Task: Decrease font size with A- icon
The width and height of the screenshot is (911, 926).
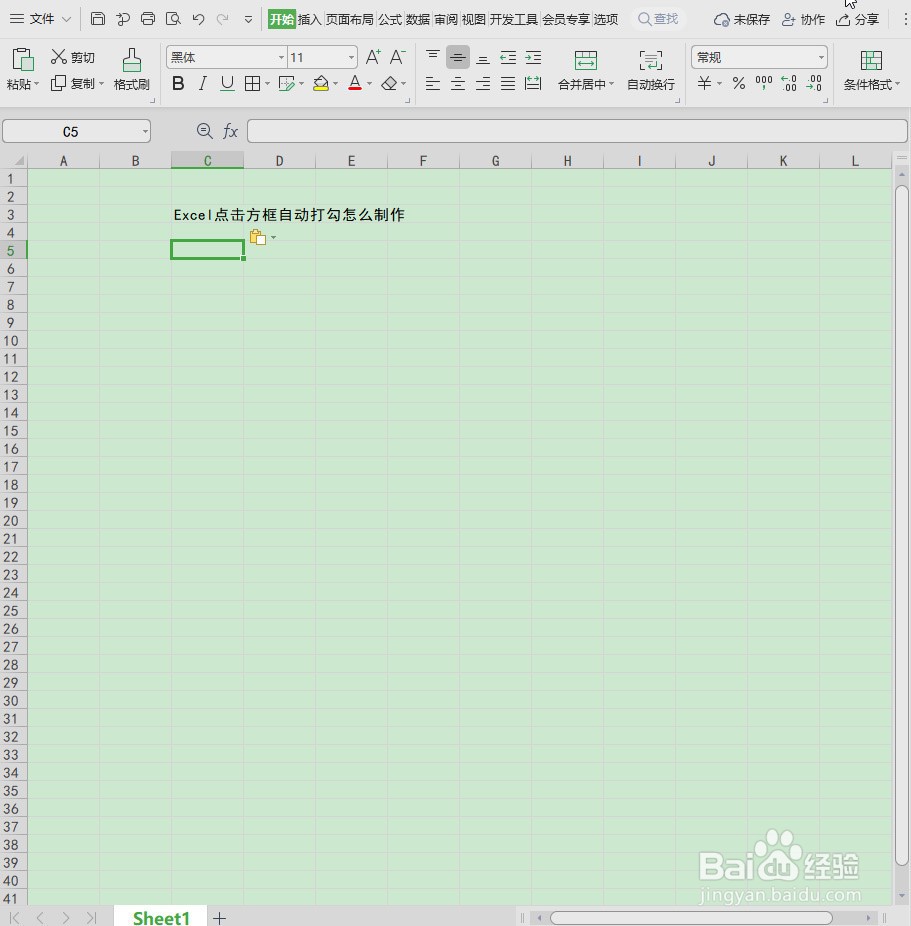Action: point(397,57)
